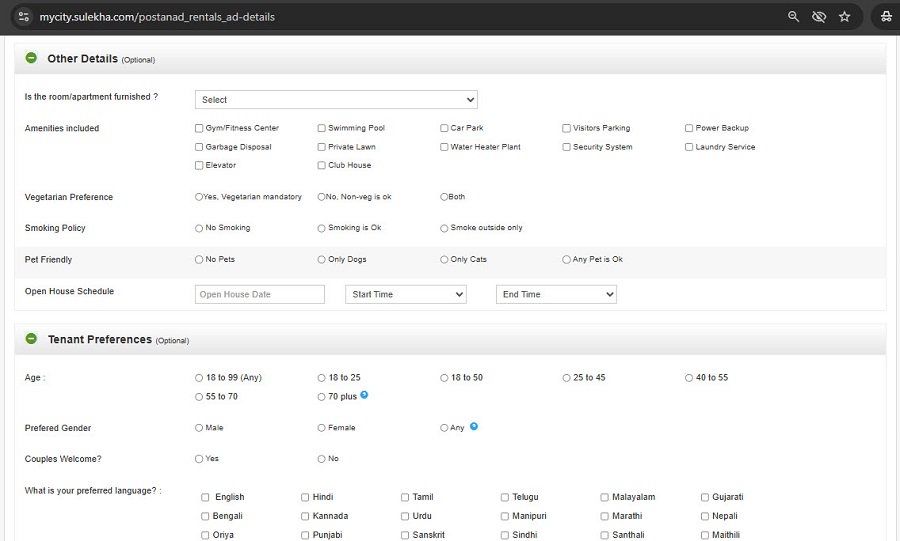The width and height of the screenshot is (900, 541).
Task: Open the Start Time dropdown
Action: click(406, 295)
